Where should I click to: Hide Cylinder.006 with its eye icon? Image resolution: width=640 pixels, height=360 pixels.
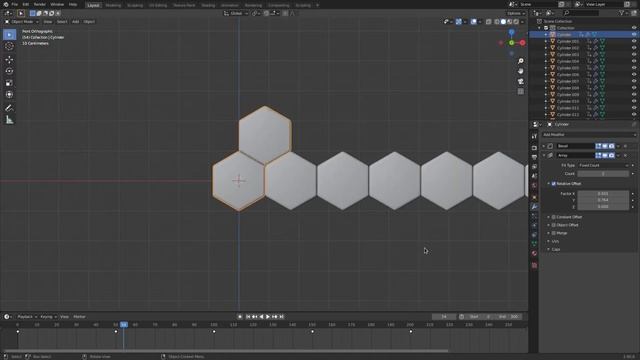[634, 75]
